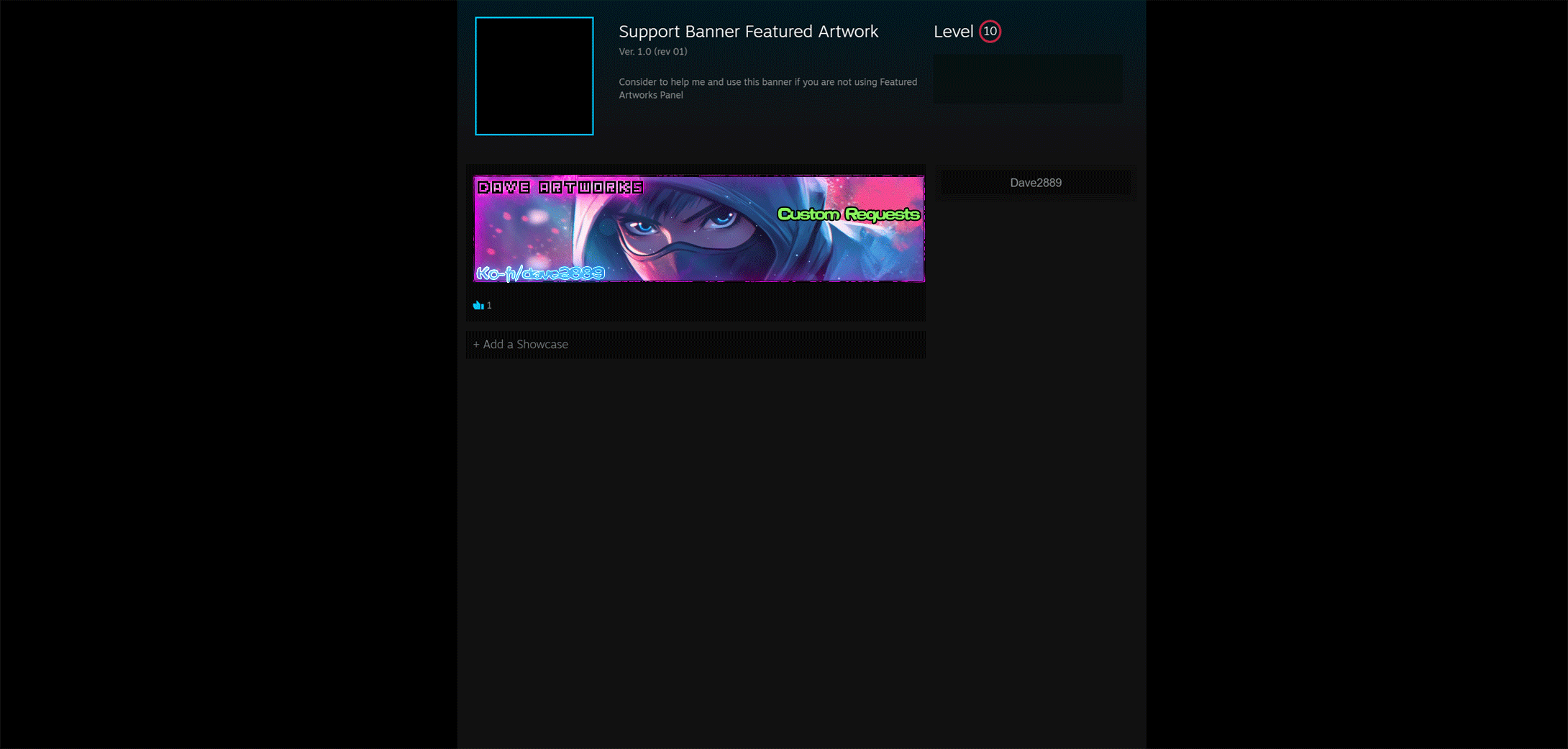Click the Ver. 1.0 (rev 01) text

click(x=653, y=52)
